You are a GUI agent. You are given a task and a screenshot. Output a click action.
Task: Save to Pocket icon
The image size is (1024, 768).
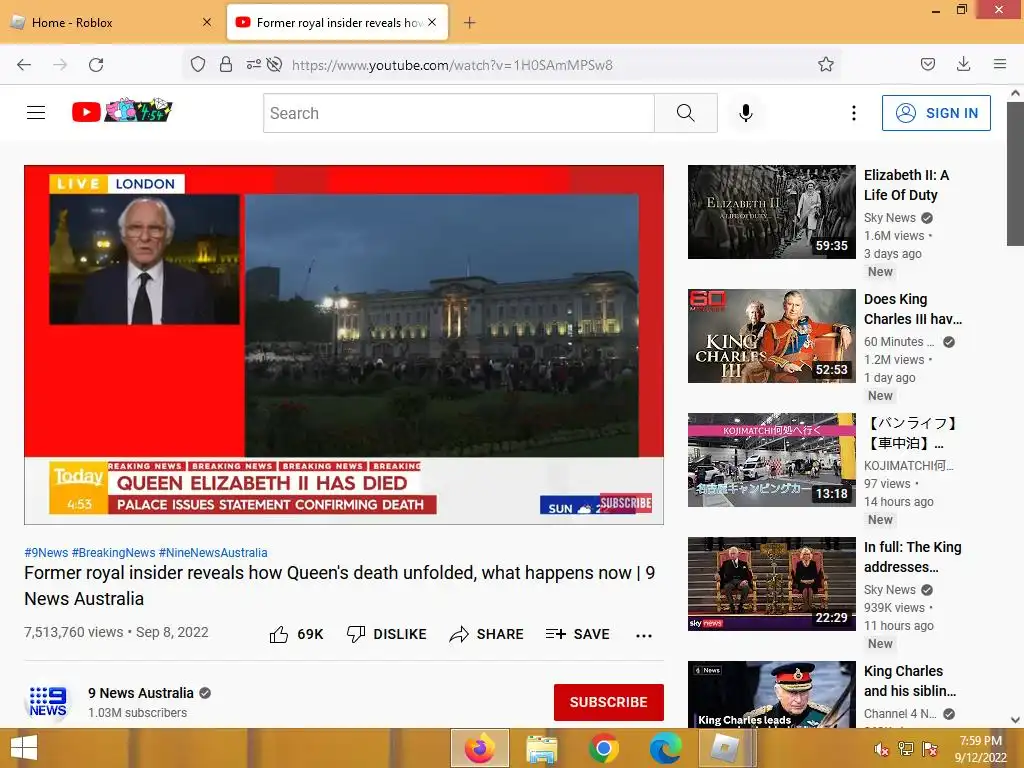[x=927, y=64]
